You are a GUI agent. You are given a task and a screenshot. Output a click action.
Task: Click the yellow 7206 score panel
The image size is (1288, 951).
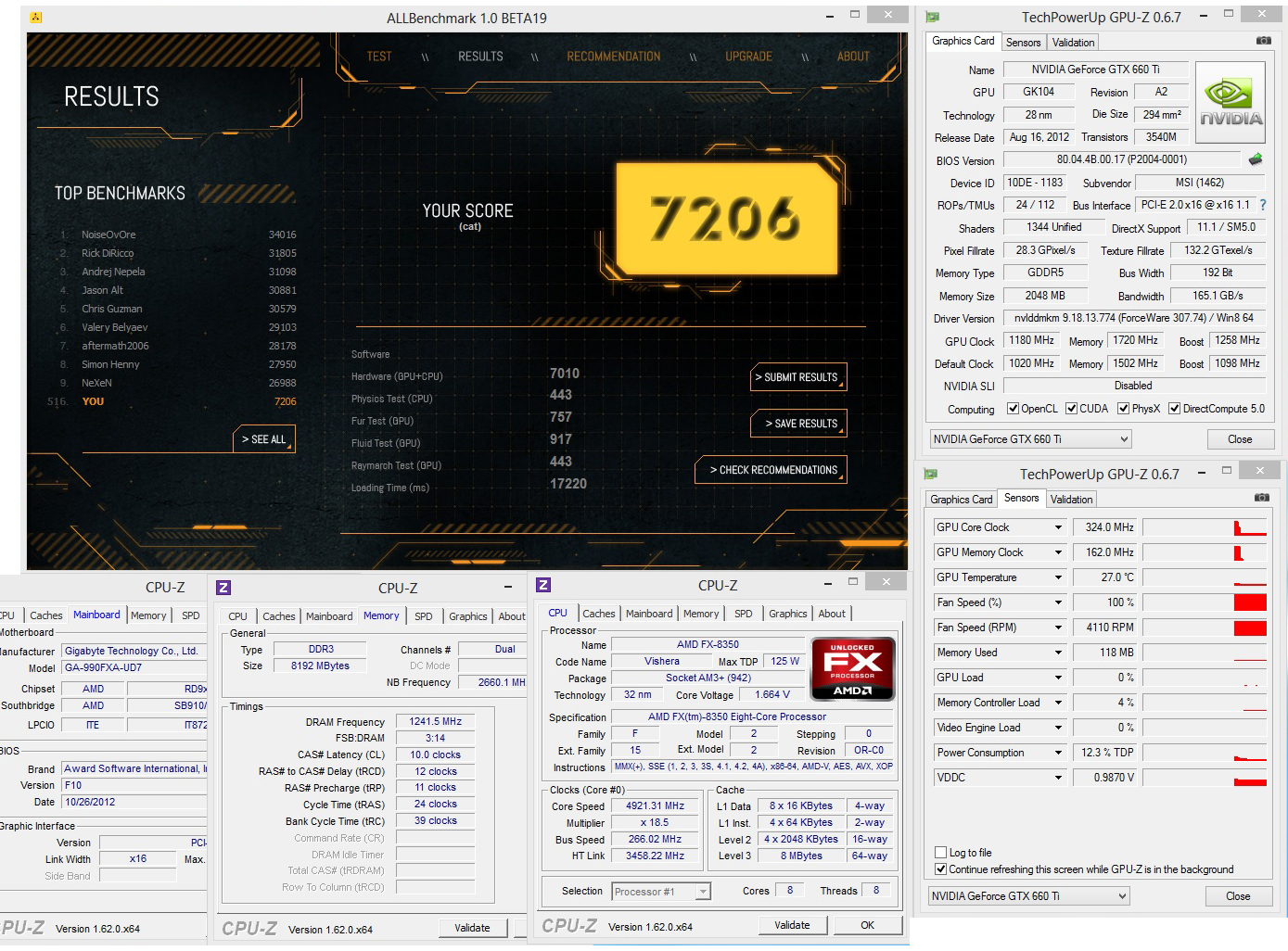726,219
